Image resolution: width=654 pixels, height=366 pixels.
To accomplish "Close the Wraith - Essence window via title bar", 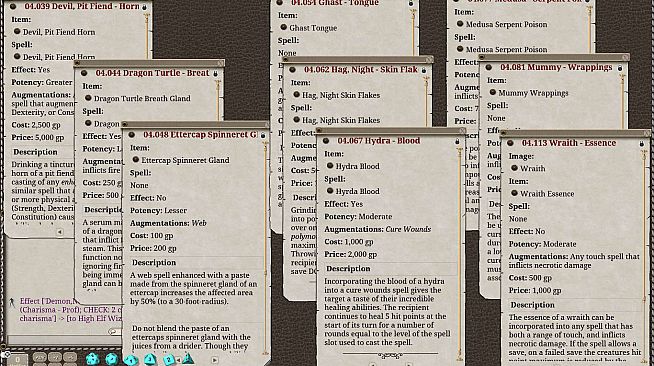I will click(647, 133).
